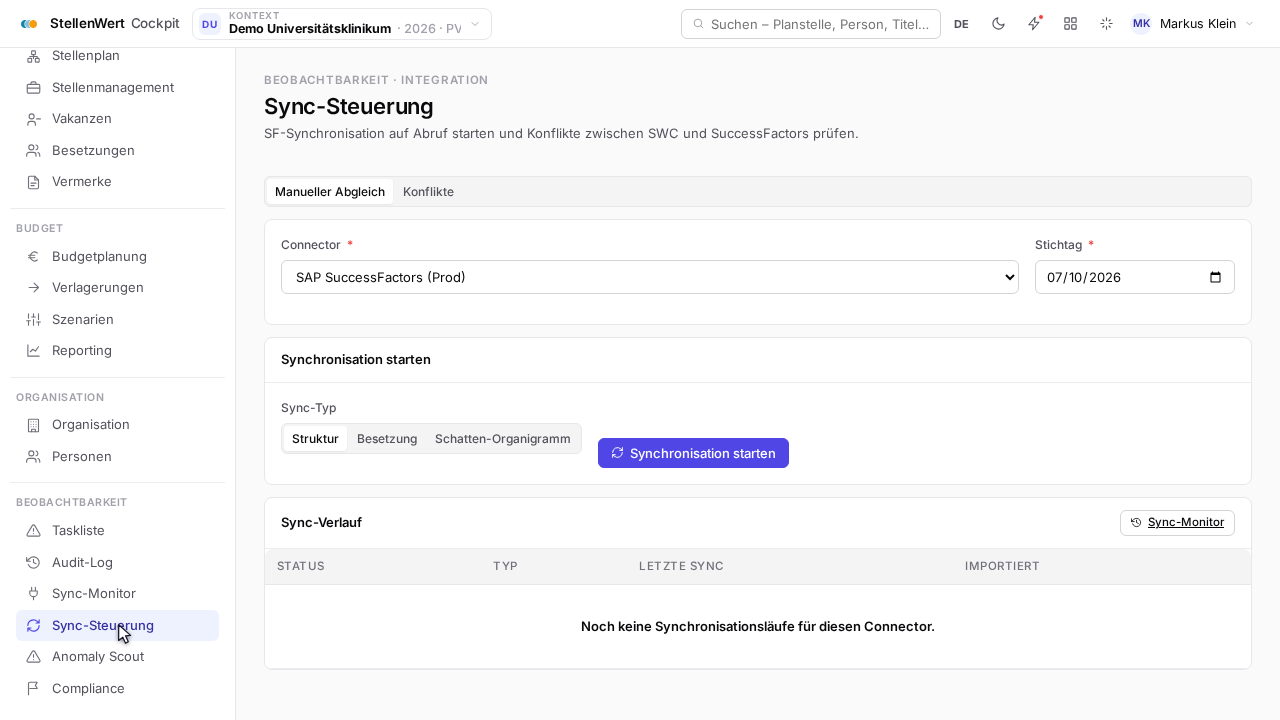Switch to the Manueller Abgleich tab
This screenshot has width=1280, height=720.
point(330,192)
